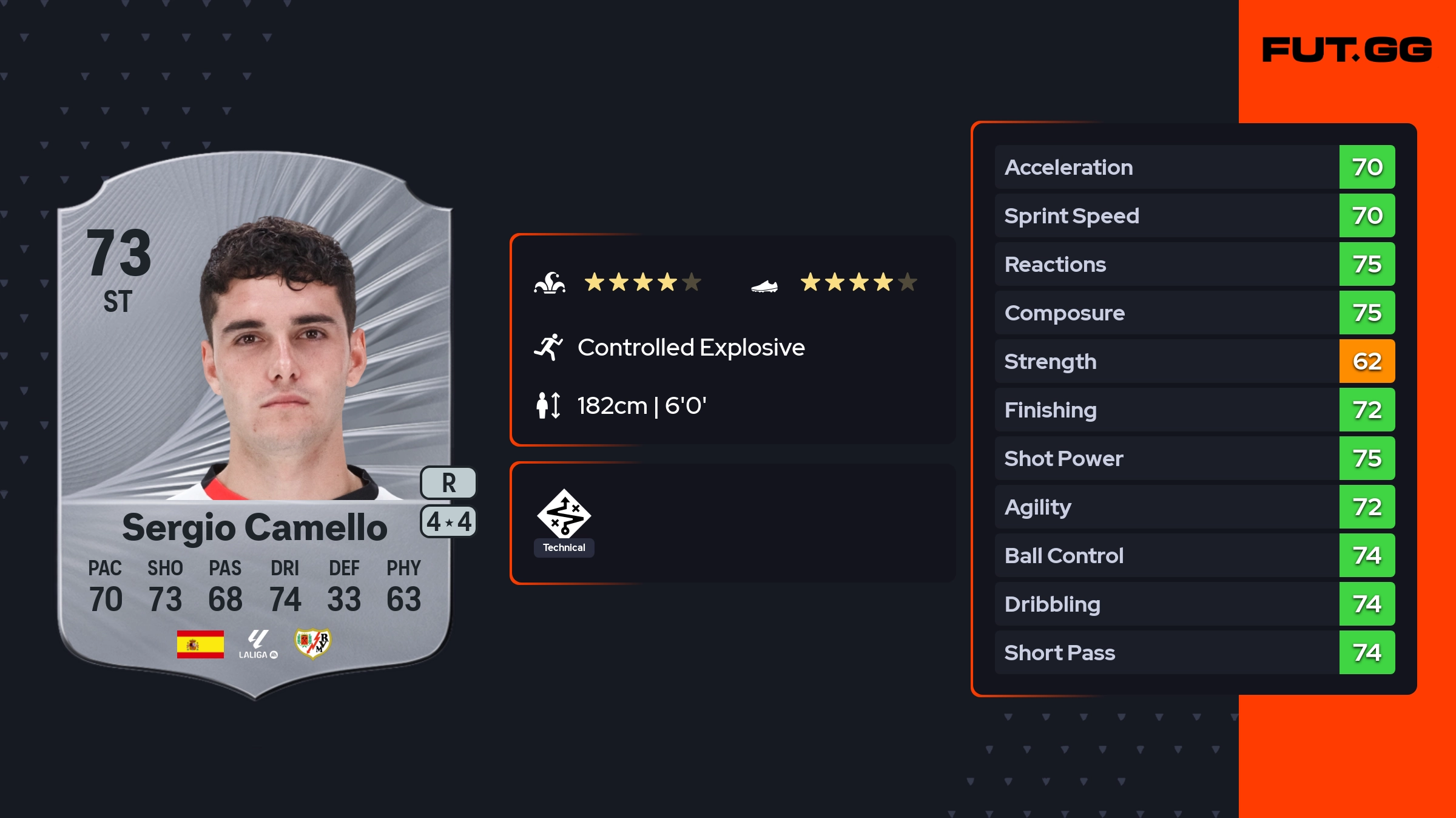Image resolution: width=1456 pixels, height=818 pixels.
Task: Select the Acceleration stat row
Action: click(x=1166, y=167)
